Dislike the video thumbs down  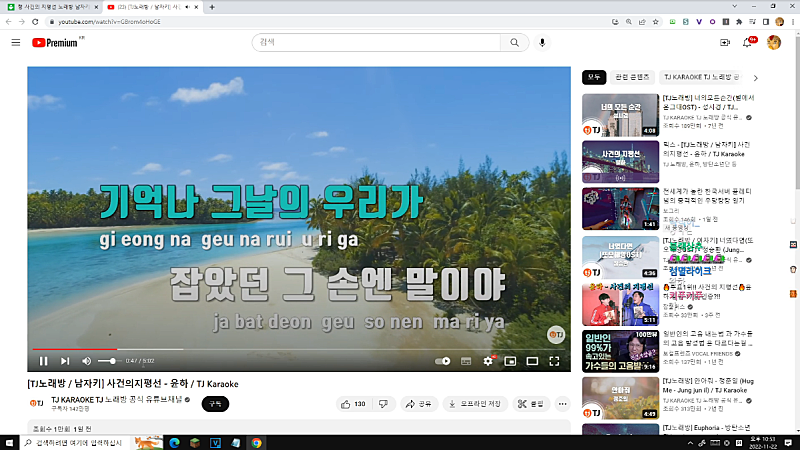coord(383,404)
